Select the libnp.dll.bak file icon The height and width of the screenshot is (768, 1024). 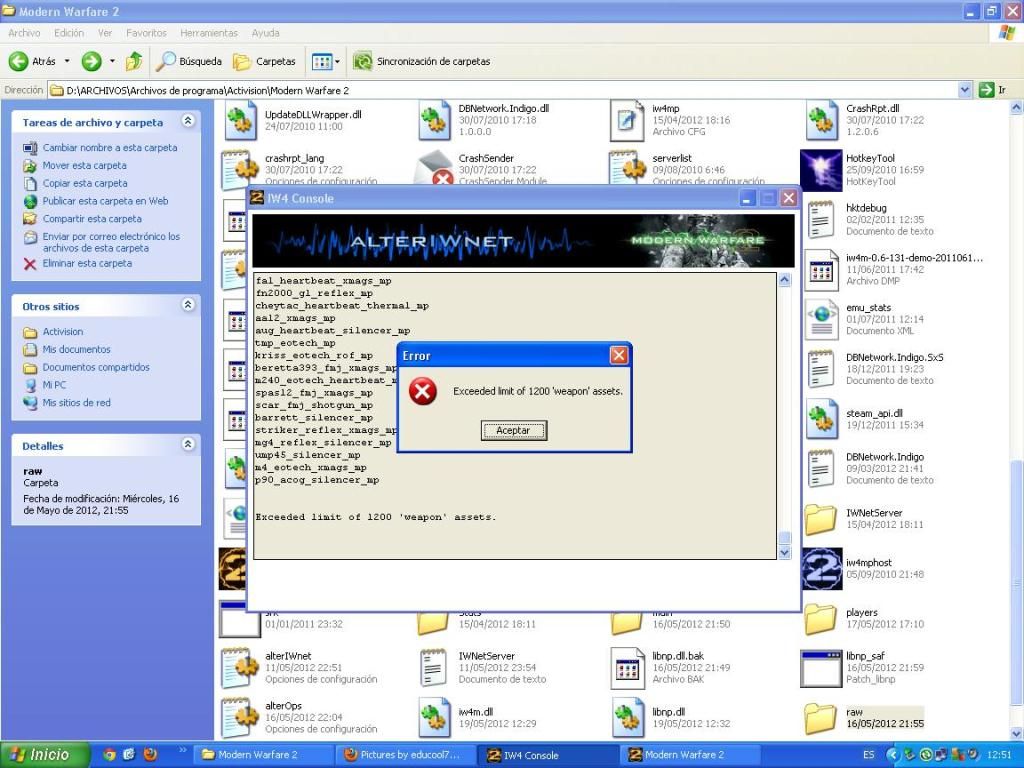coord(627,668)
